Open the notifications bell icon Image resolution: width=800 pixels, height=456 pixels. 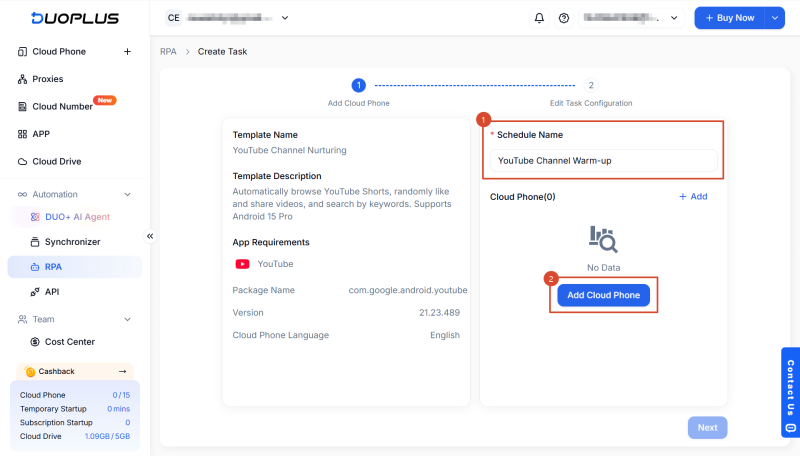coord(539,18)
